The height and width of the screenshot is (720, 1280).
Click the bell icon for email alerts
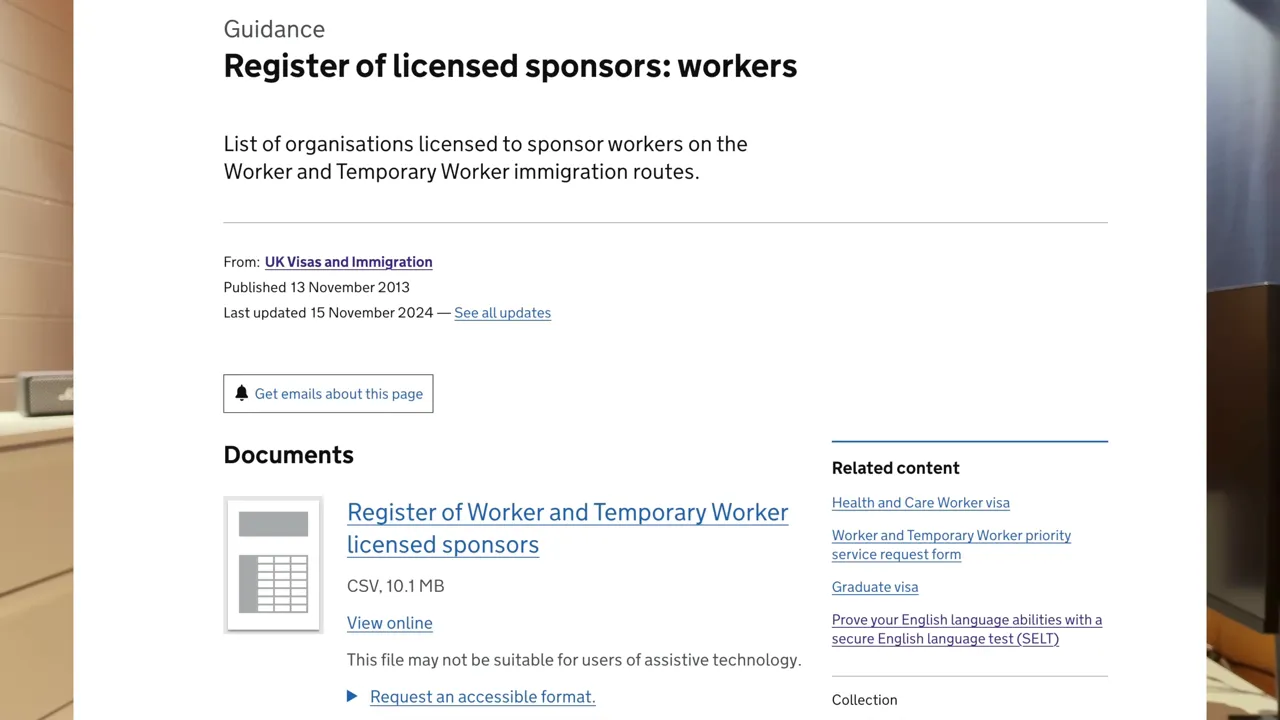coord(241,393)
